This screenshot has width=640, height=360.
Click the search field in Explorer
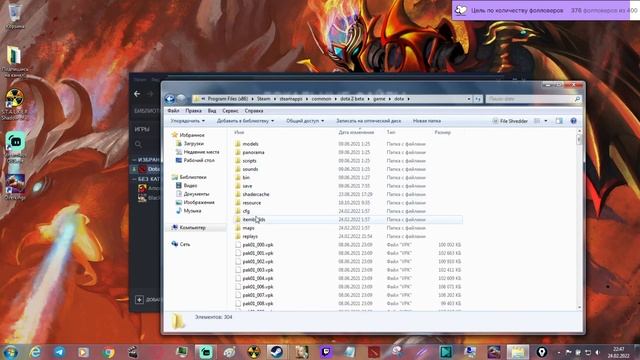click(533, 99)
